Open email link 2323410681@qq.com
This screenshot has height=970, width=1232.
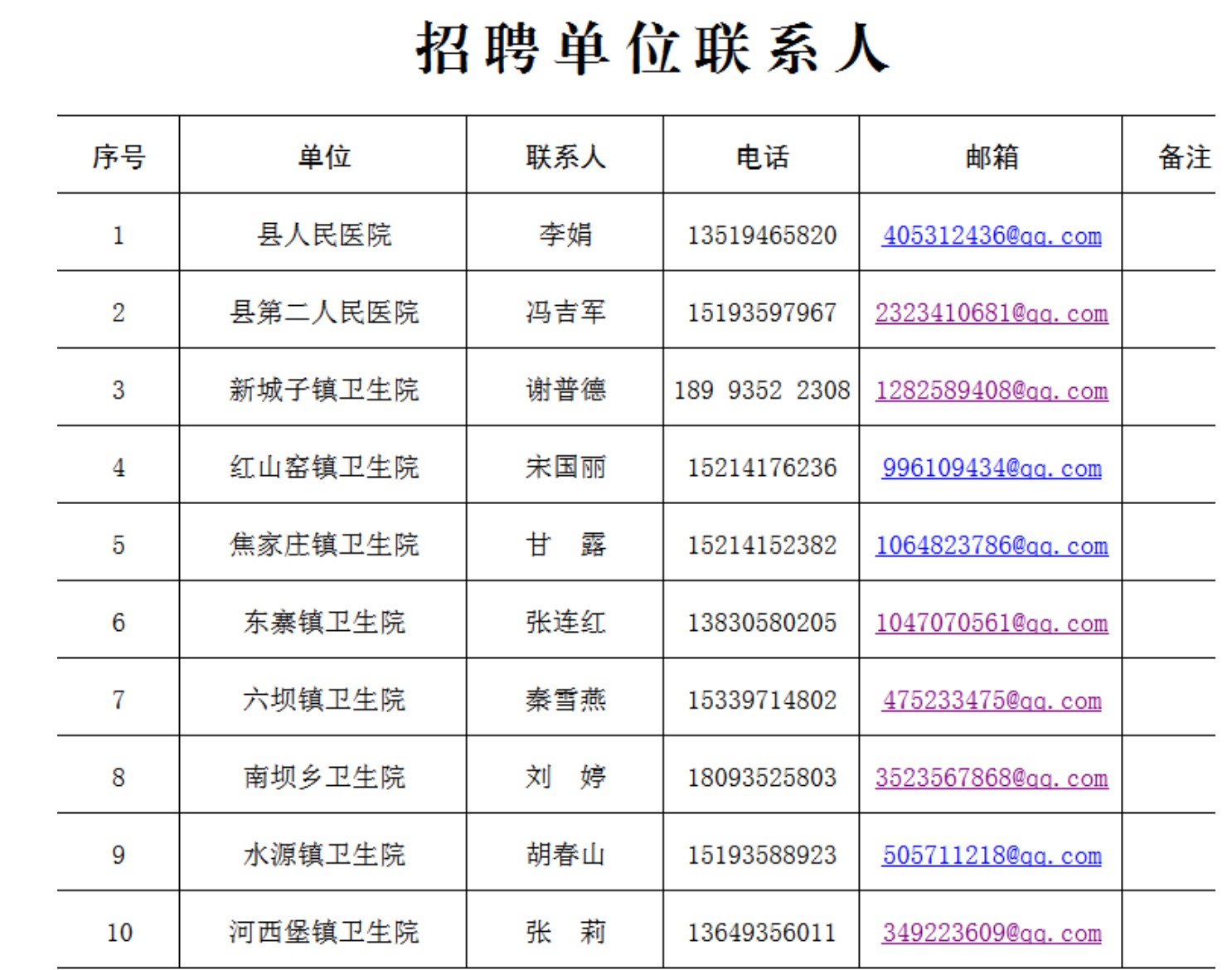[992, 313]
